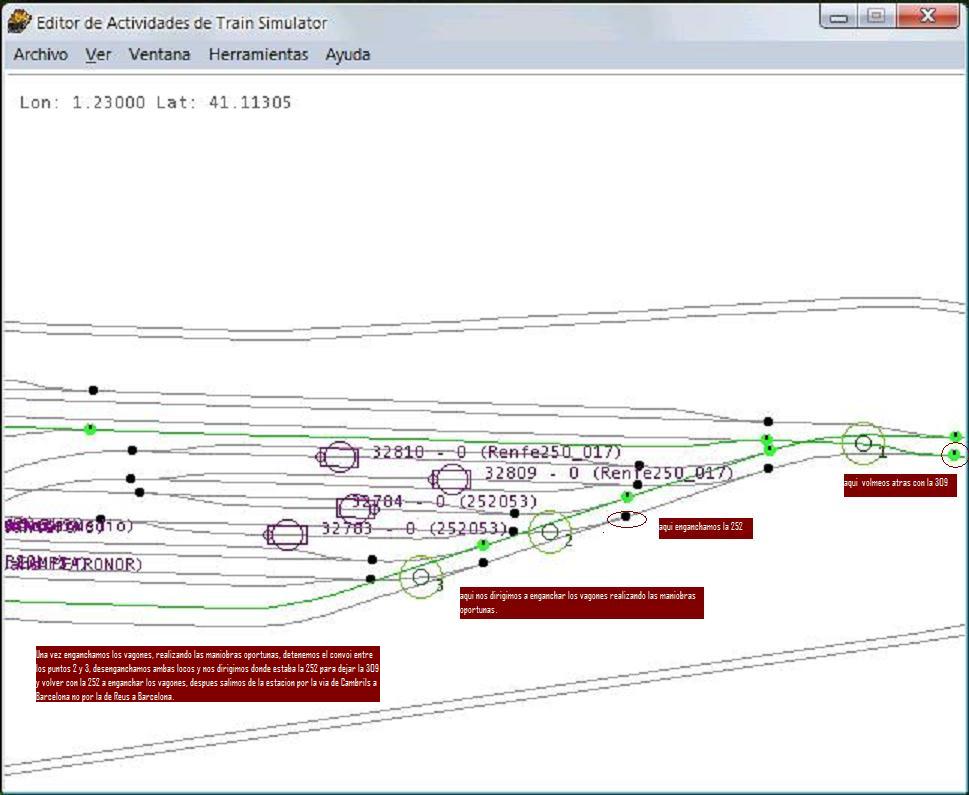969x795 pixels.
Task: Click the train icon labeled 32704
Action: point(354,507)
